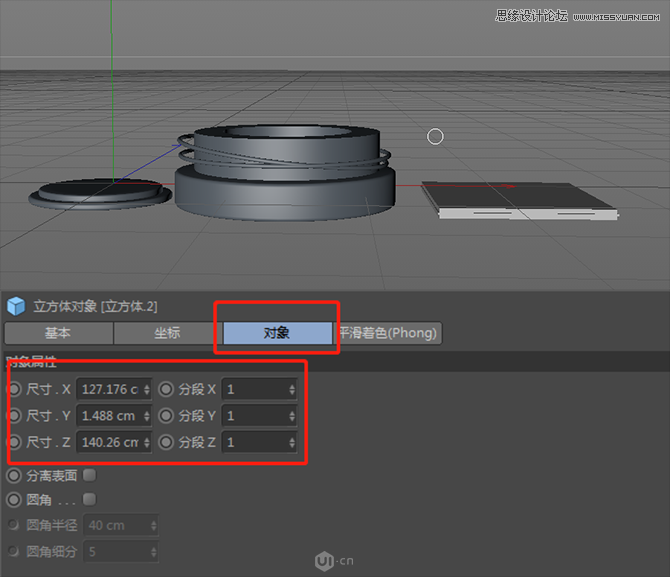Click stepper arrows on 分段 X field
Image resolution: width=670 pixels, height=577 pixels.
click(291, 389)
